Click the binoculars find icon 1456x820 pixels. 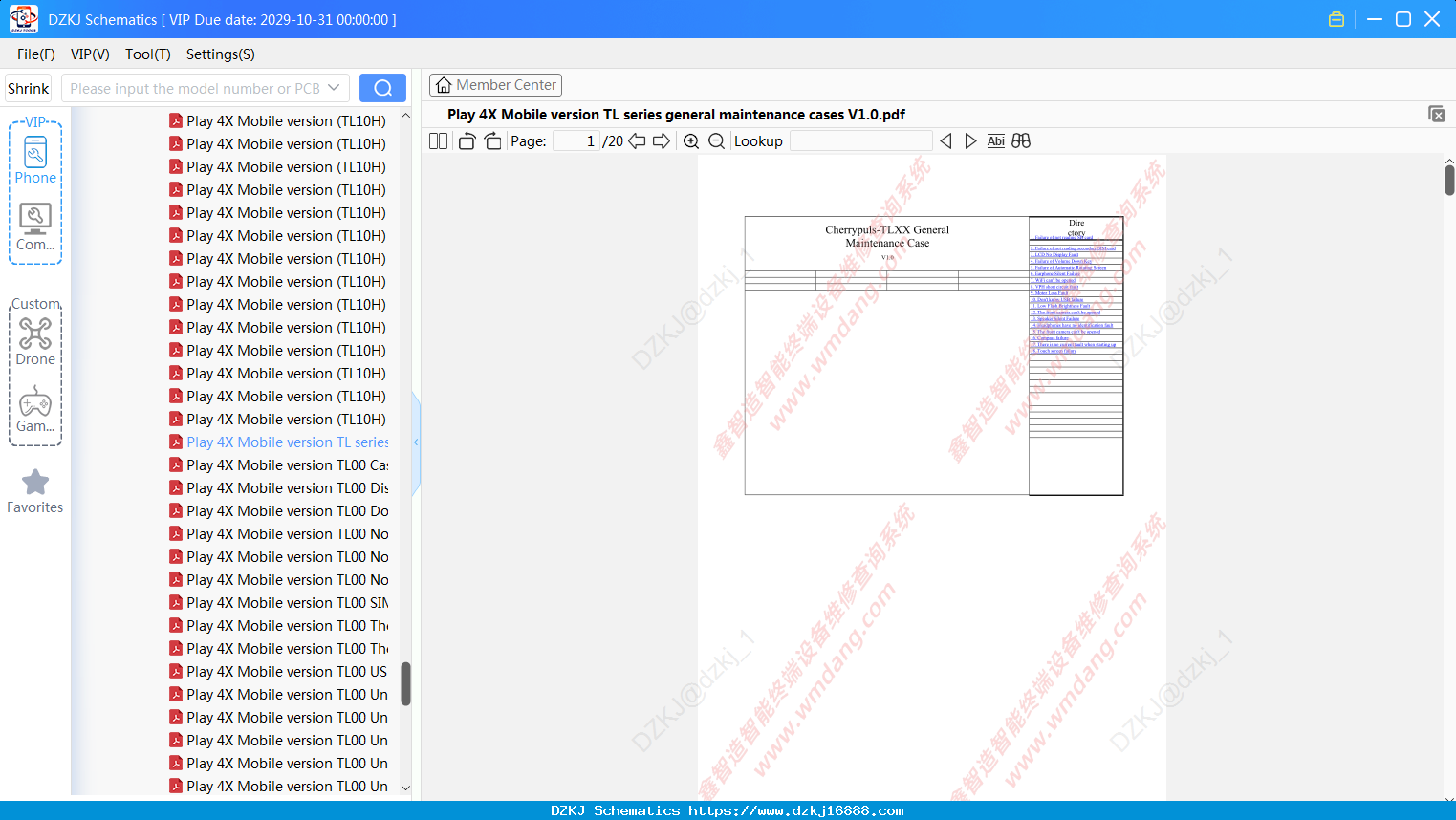[x=1021, y=141]
